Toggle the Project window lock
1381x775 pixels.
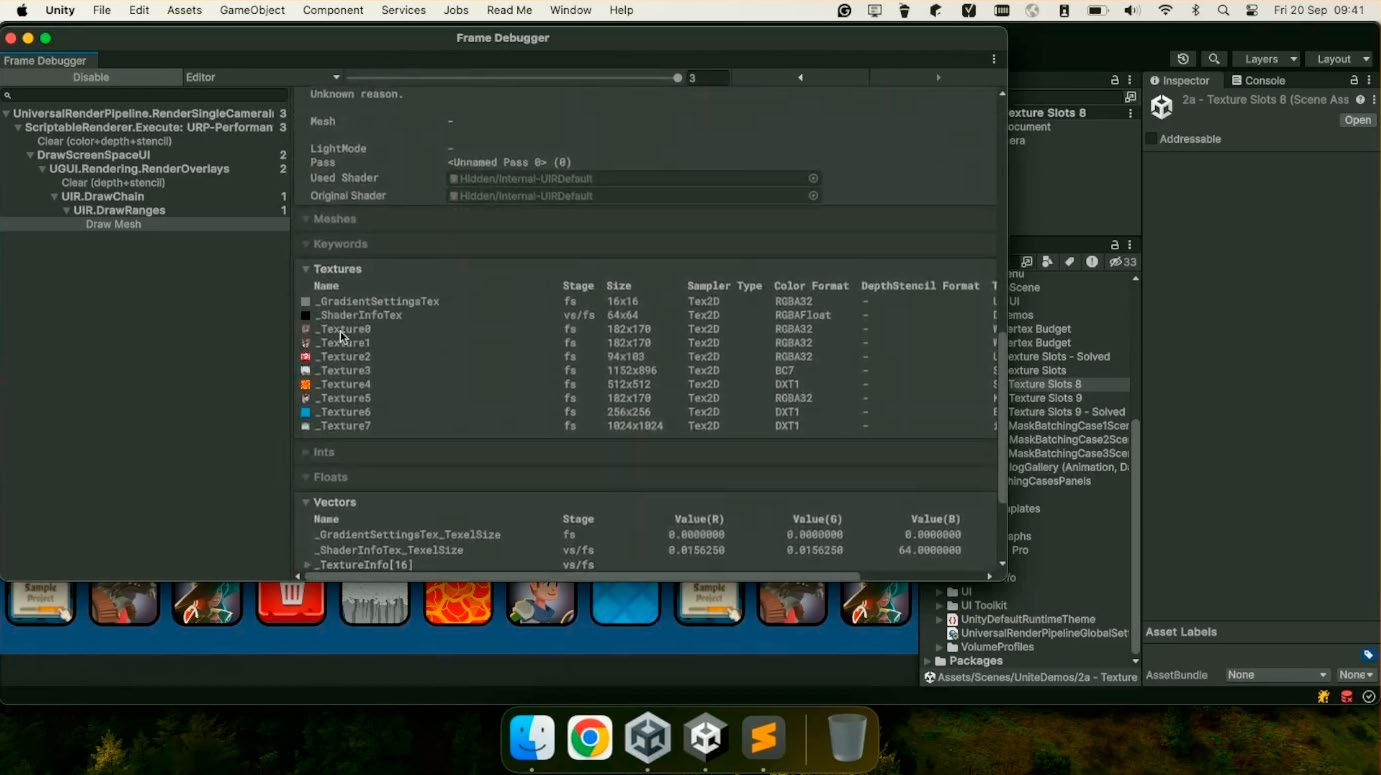(1115, 245)
